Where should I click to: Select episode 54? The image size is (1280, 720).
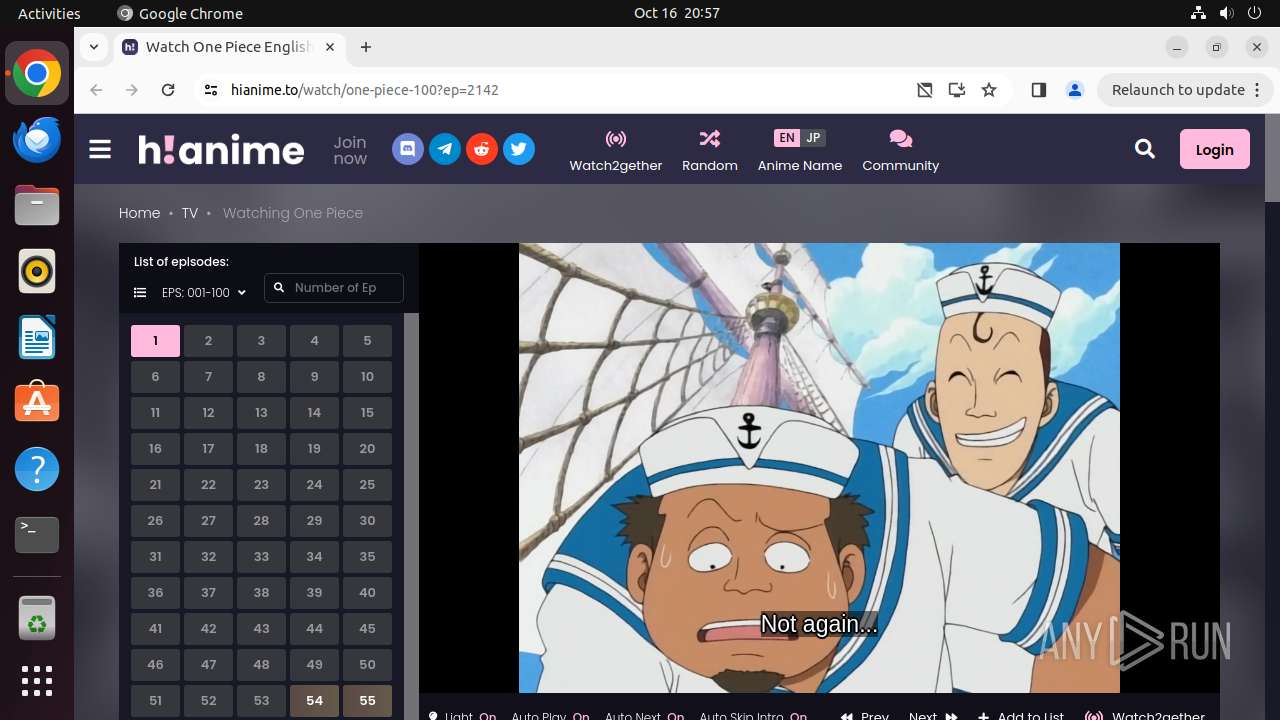tap(314, 701)
